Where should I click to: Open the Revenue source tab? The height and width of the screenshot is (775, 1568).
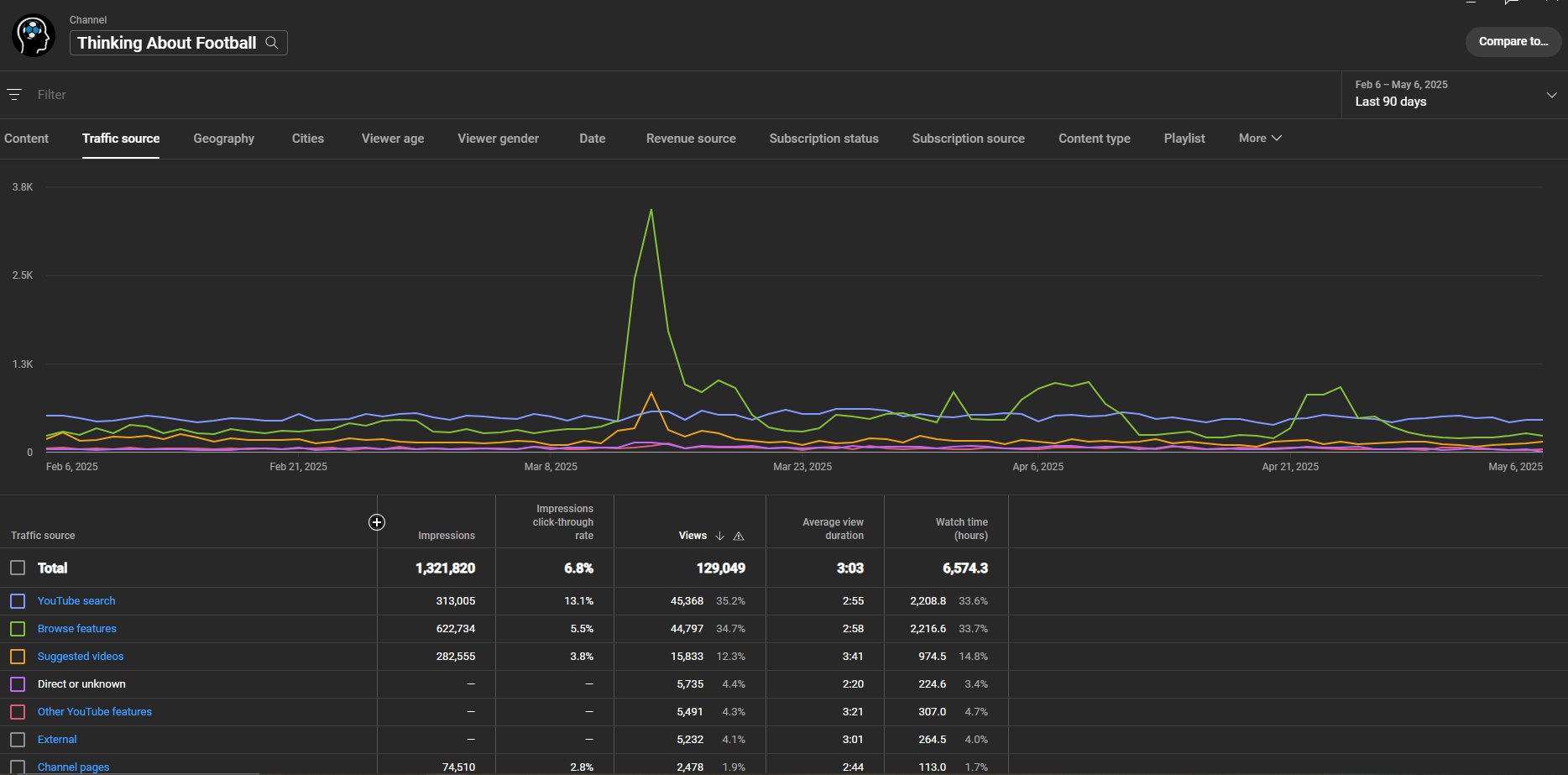[x=691, y=139]
